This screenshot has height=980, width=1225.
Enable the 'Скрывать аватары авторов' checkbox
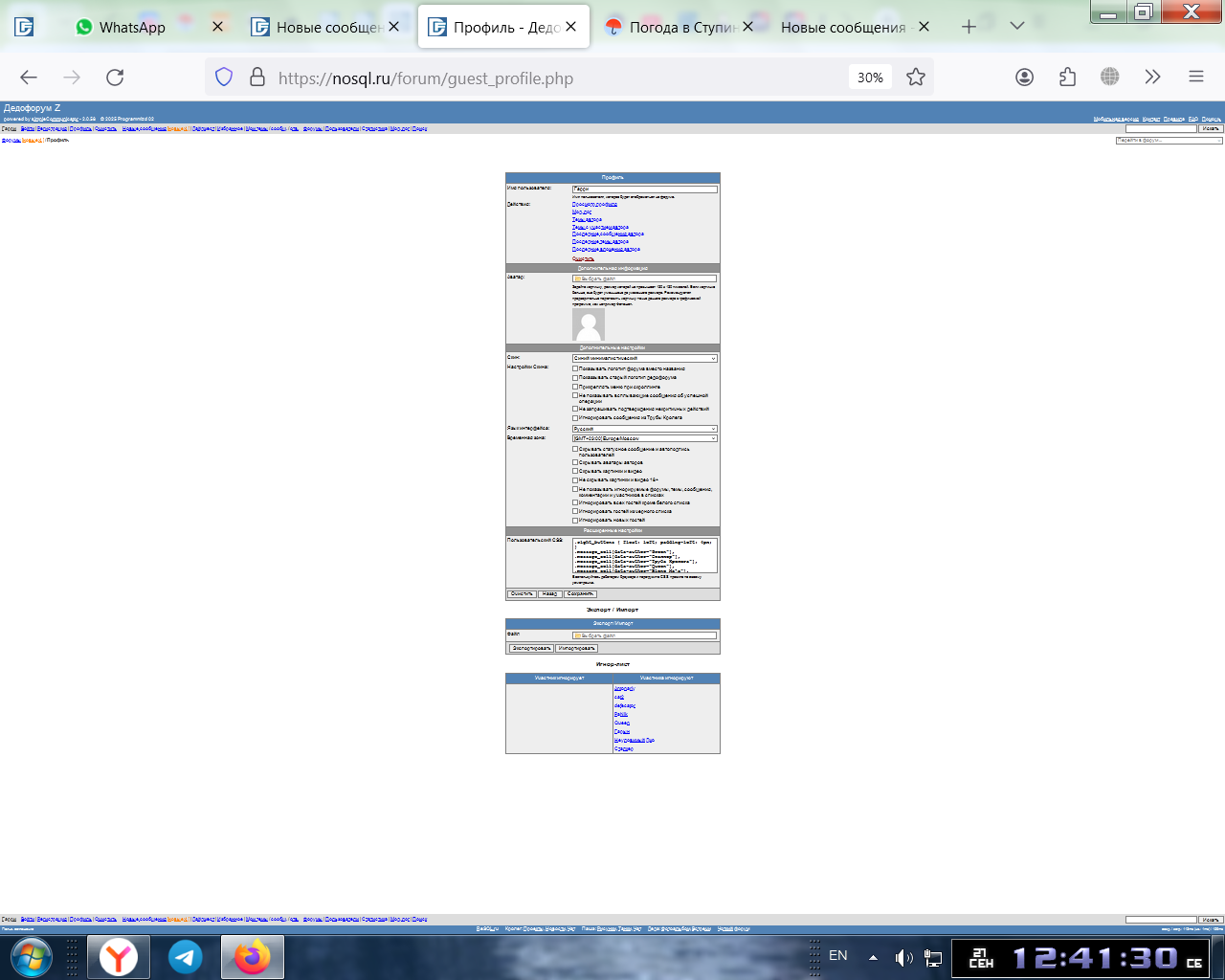coord(575,462)
